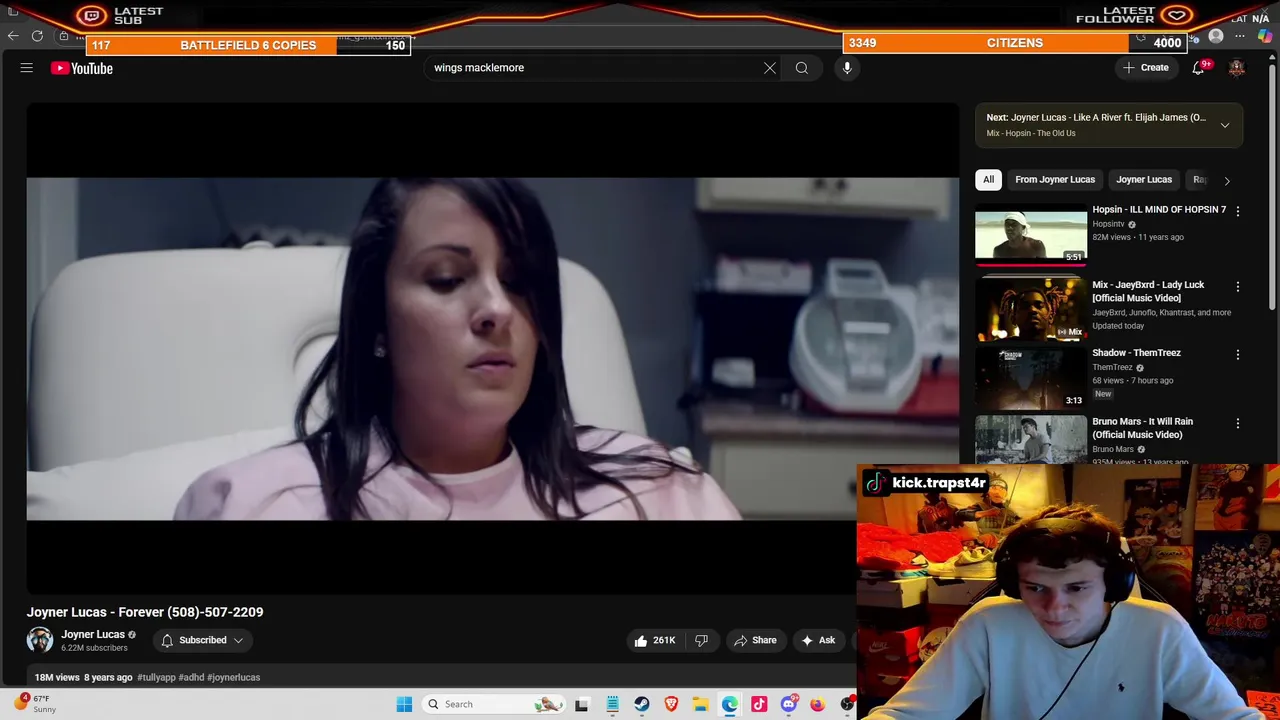Screen dimensions: 1280x720
Task: Click the search magnifier button
Action: click(x=802, y=68)
